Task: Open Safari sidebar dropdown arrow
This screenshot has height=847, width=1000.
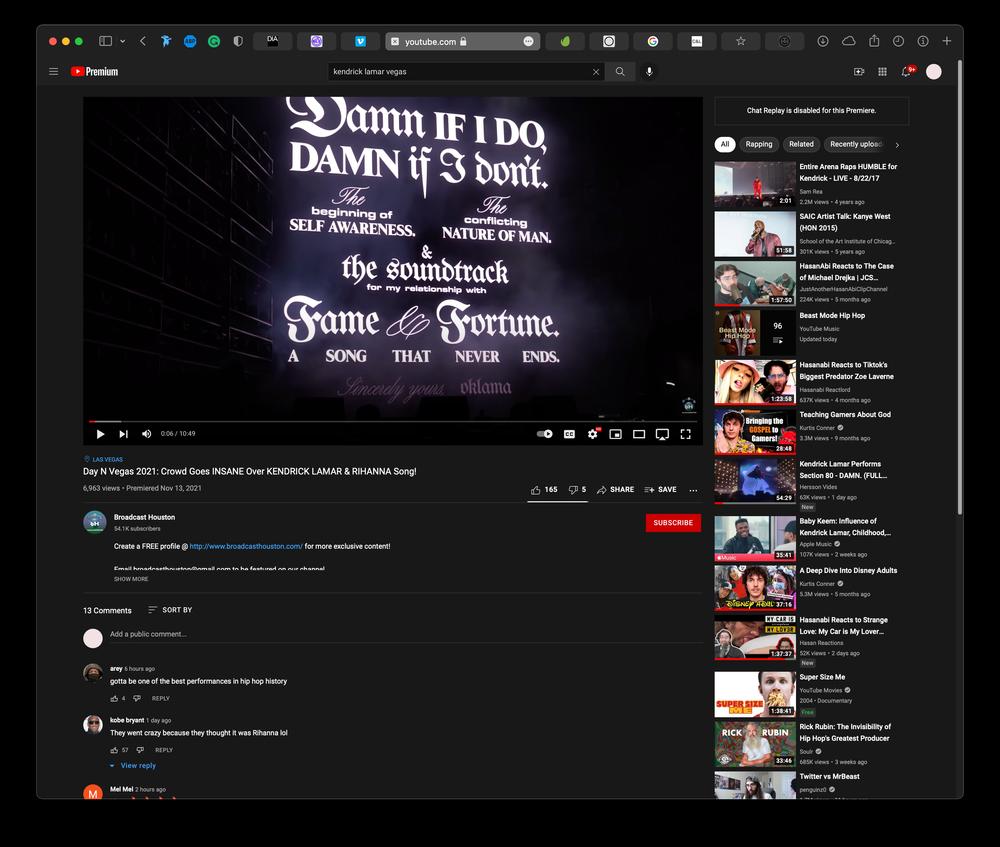Action: pos(122,41)
